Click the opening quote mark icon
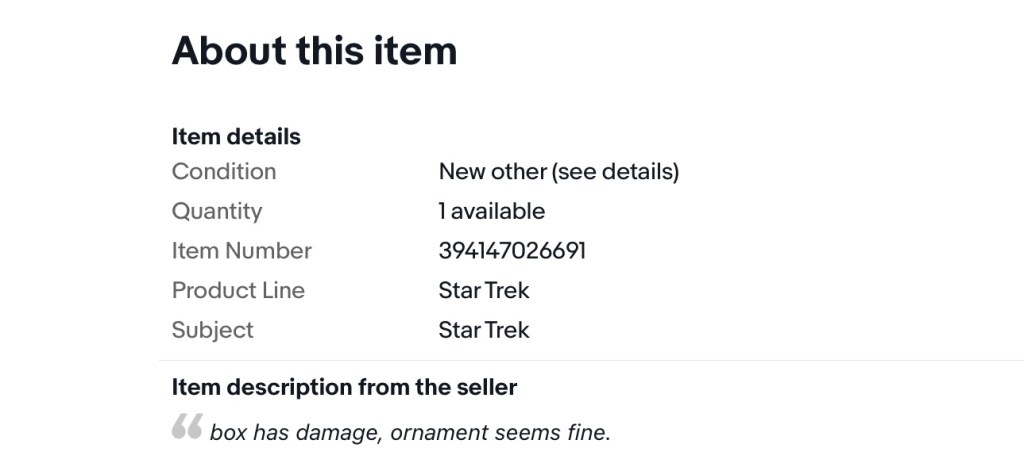Screen dimensions: 1024x463 click(187, 427)
